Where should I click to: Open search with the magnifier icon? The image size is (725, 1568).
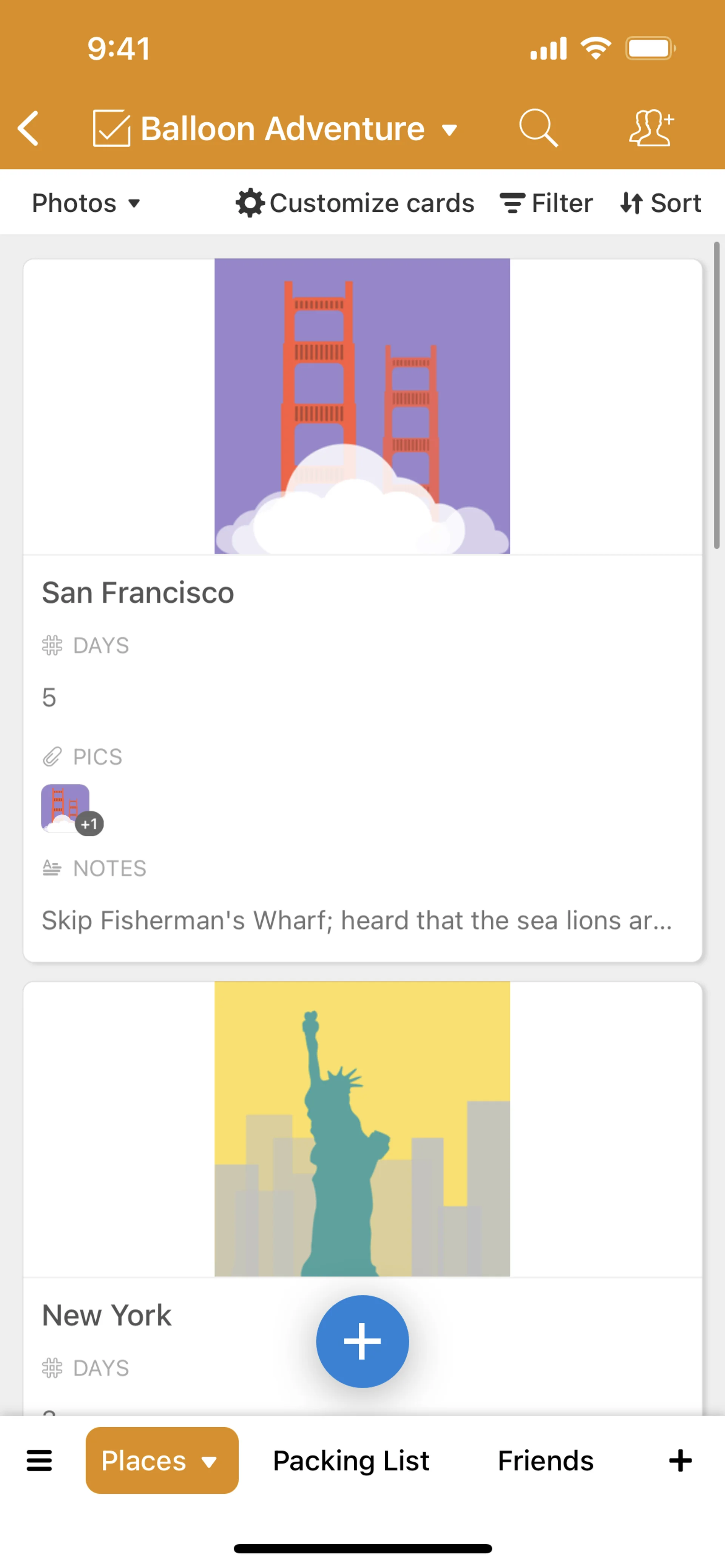538,128
